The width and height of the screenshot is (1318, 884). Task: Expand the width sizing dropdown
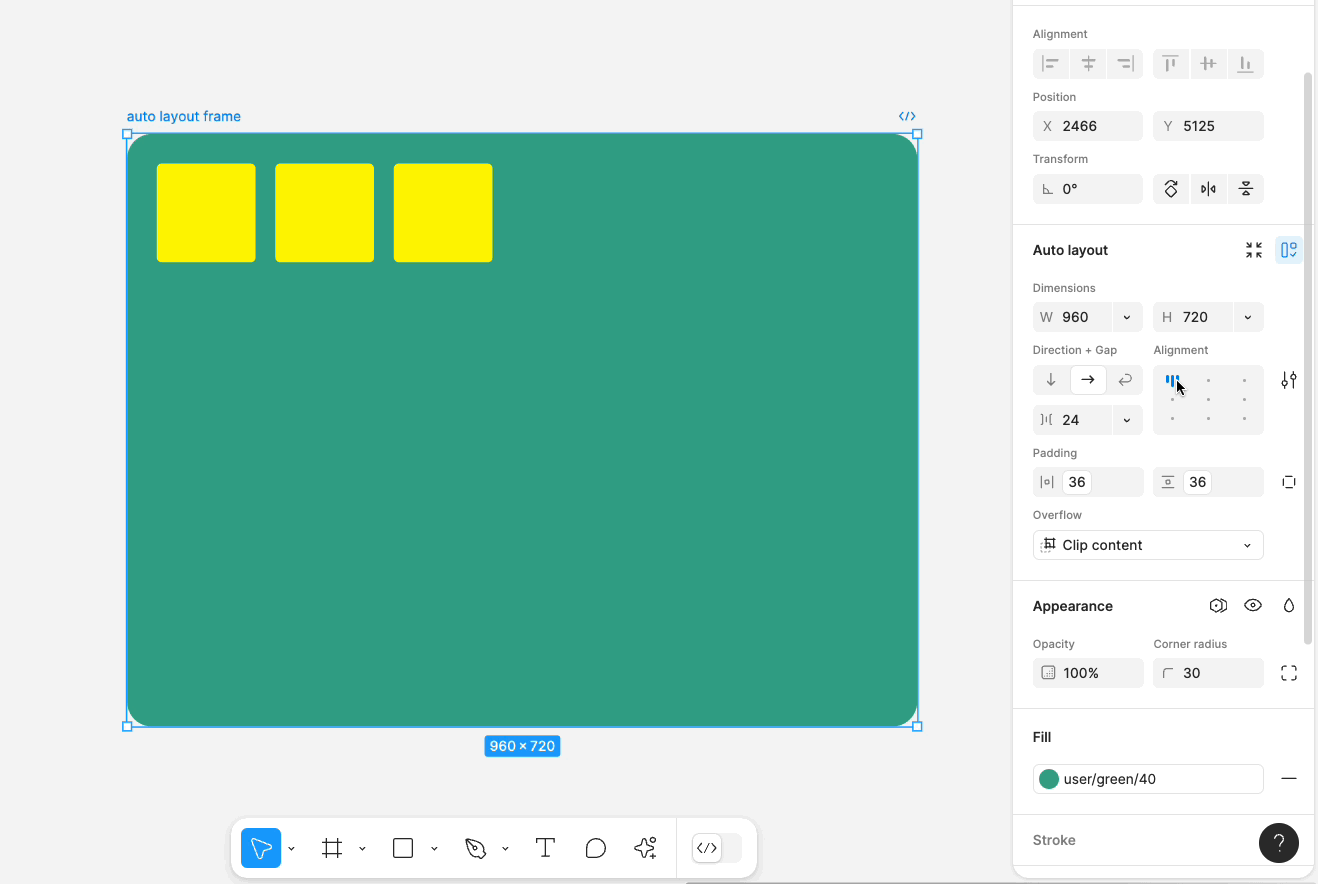click(1127, 317)
